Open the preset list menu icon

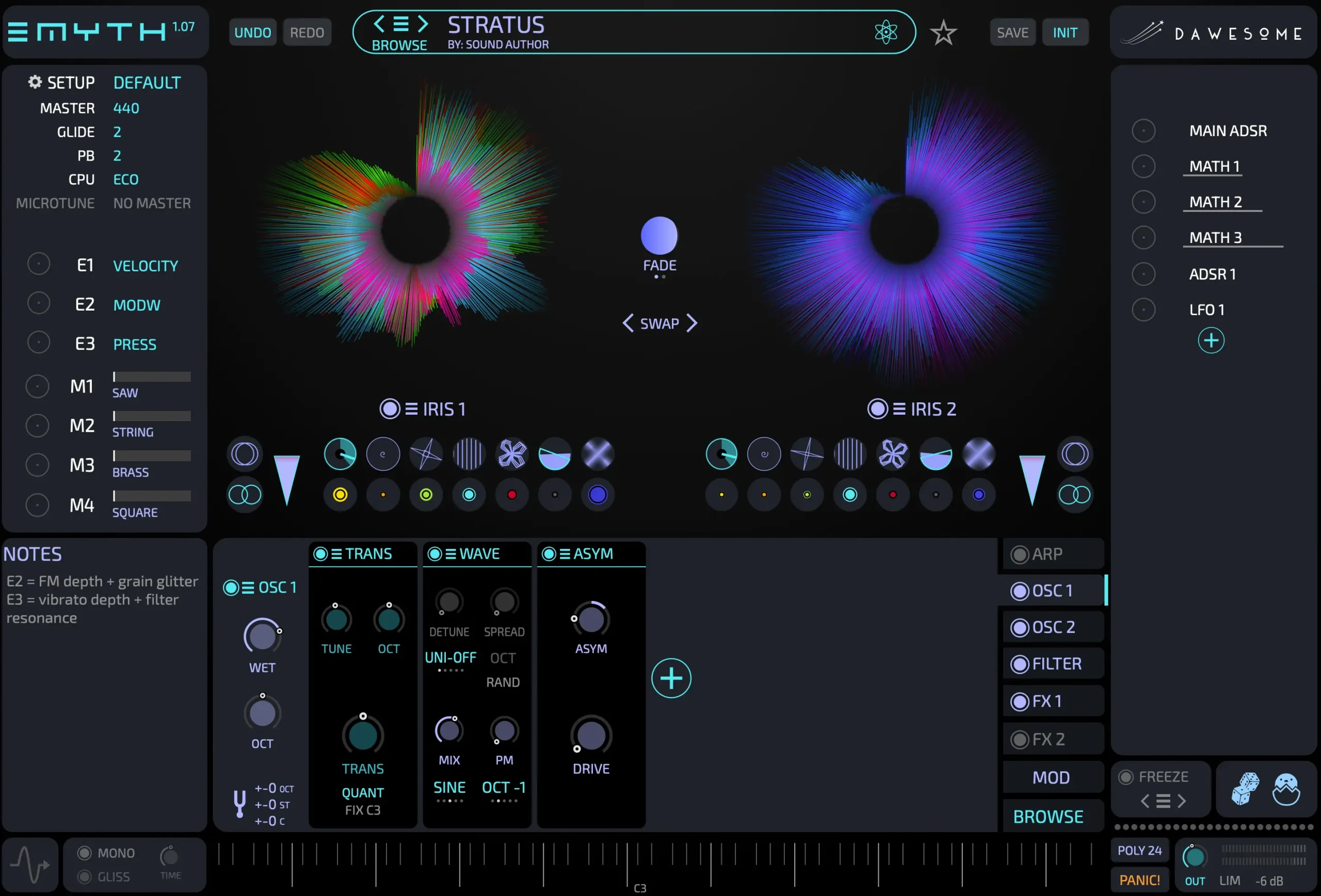point(401,24)
